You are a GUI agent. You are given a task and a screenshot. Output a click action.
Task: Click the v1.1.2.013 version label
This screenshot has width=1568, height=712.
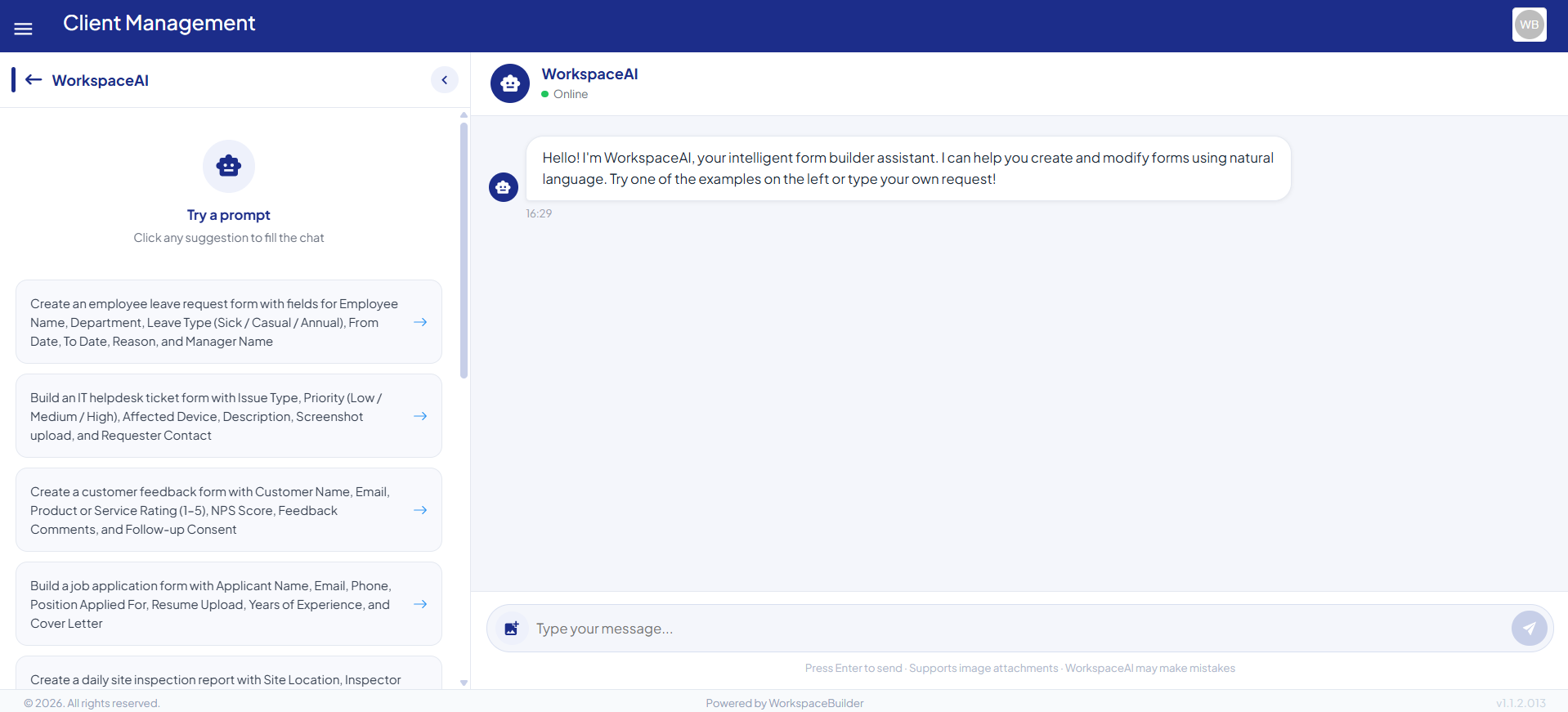[1521, 703]
